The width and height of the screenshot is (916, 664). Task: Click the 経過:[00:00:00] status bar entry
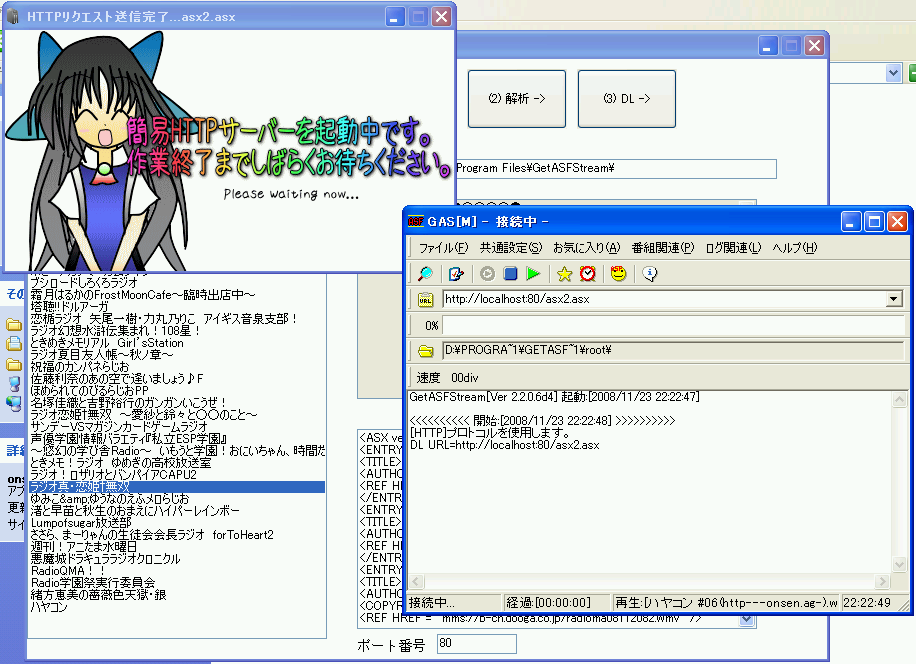click(557, 603)
